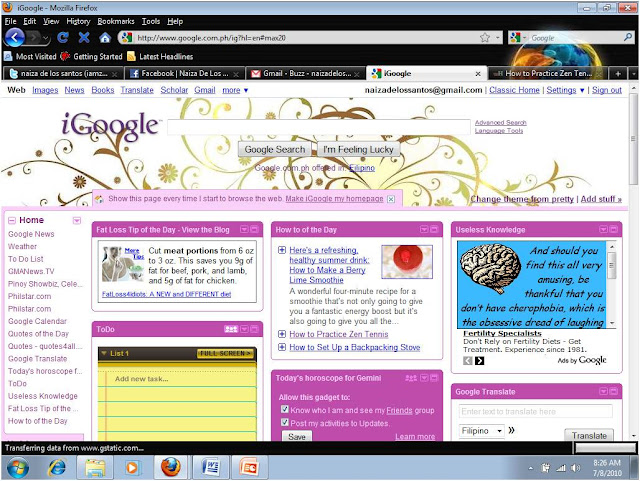
Task: Switch to the Gmail - Buzz tab
Action: 305,73
